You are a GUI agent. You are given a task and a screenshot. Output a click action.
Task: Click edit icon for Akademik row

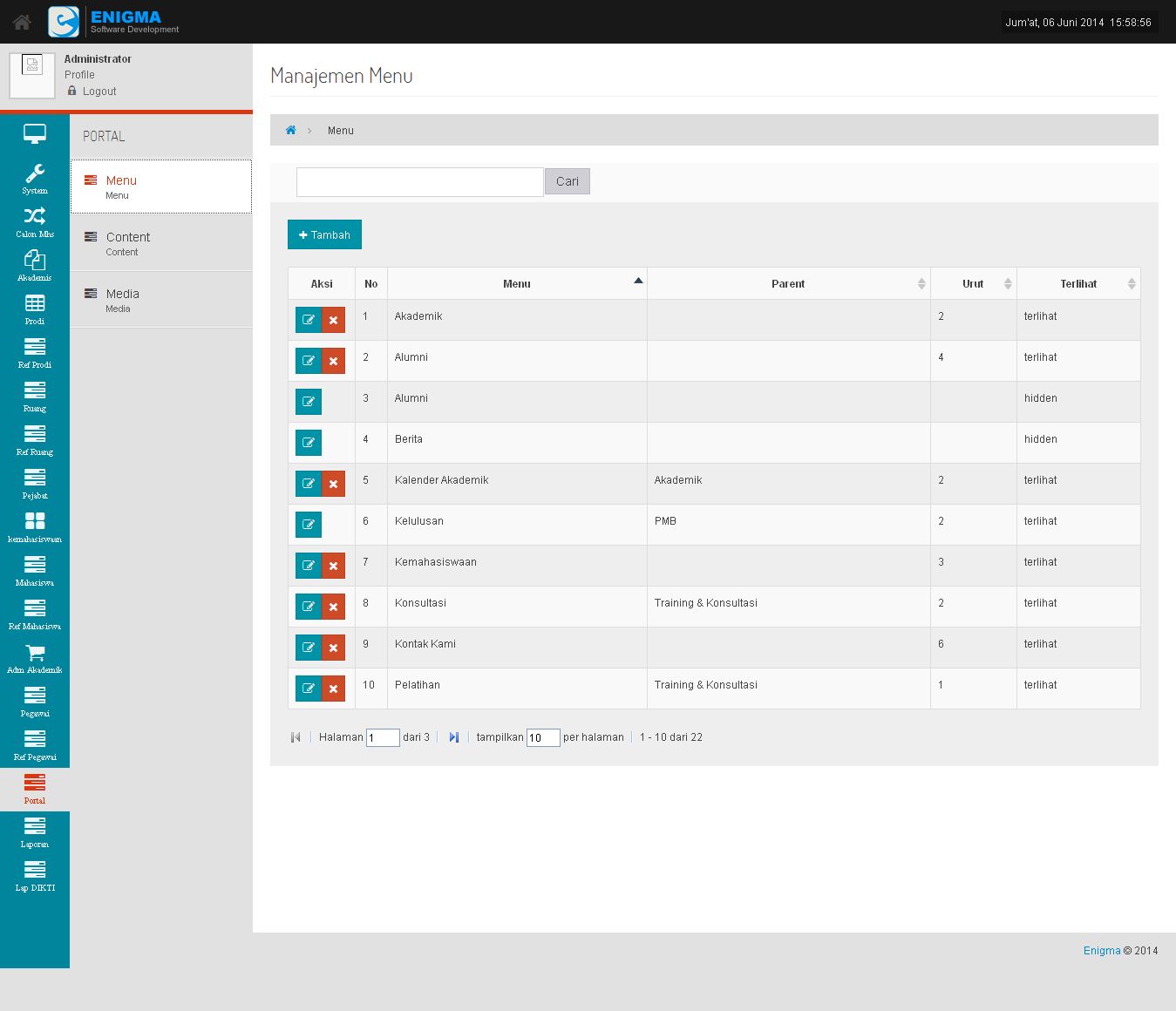309,320
